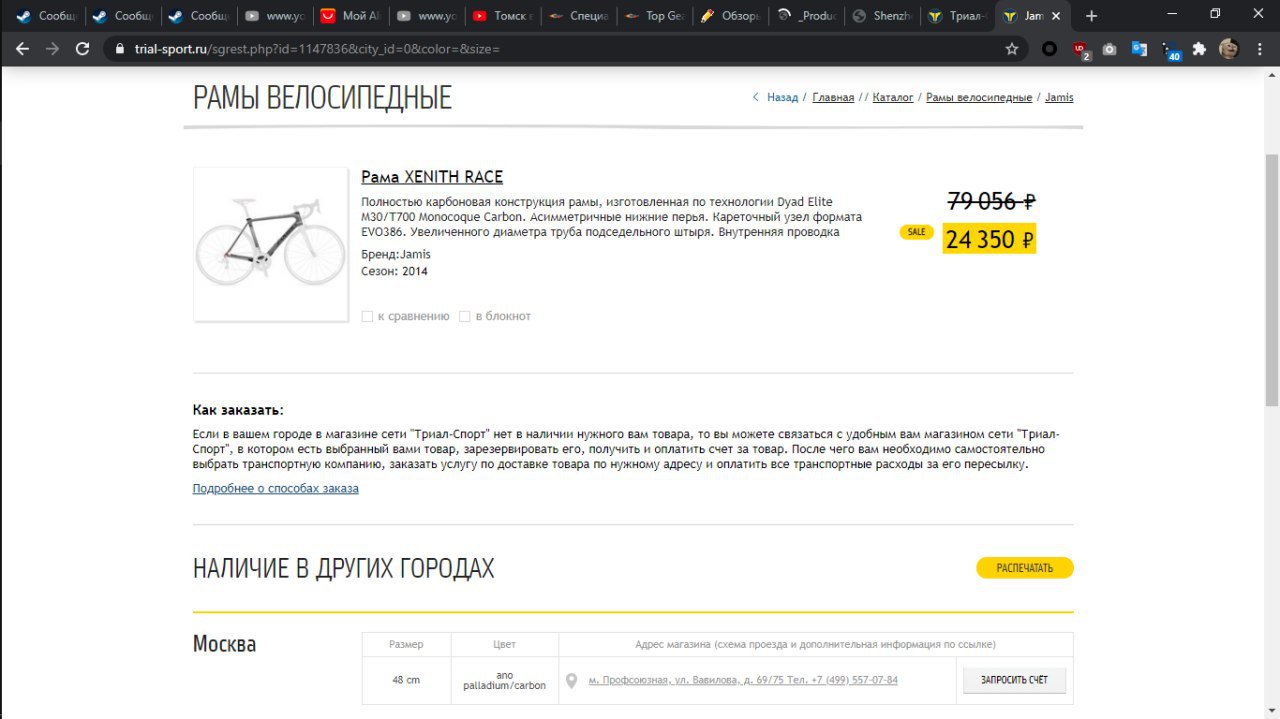Click the padlock site info icon

click(120, 48)
